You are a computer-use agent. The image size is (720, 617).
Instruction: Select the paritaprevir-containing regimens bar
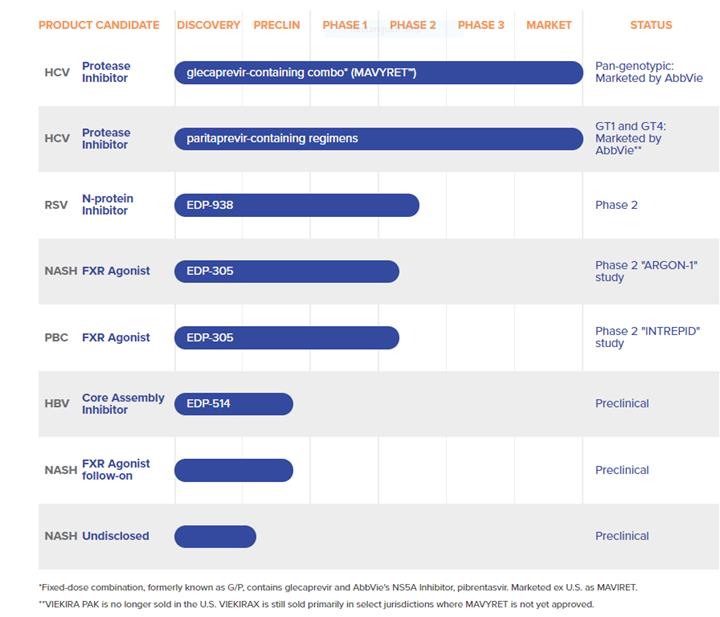click(378, 139)
